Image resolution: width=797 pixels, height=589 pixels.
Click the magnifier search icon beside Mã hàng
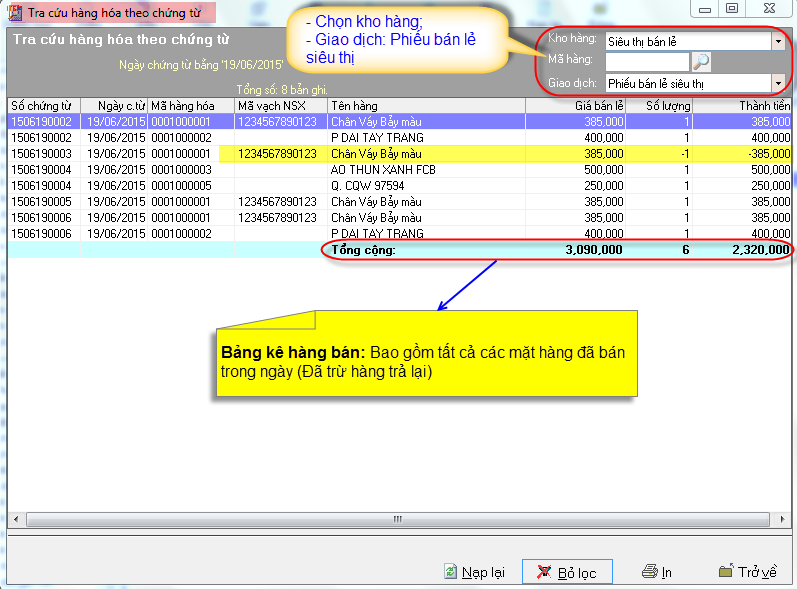(x=701, y=62)
